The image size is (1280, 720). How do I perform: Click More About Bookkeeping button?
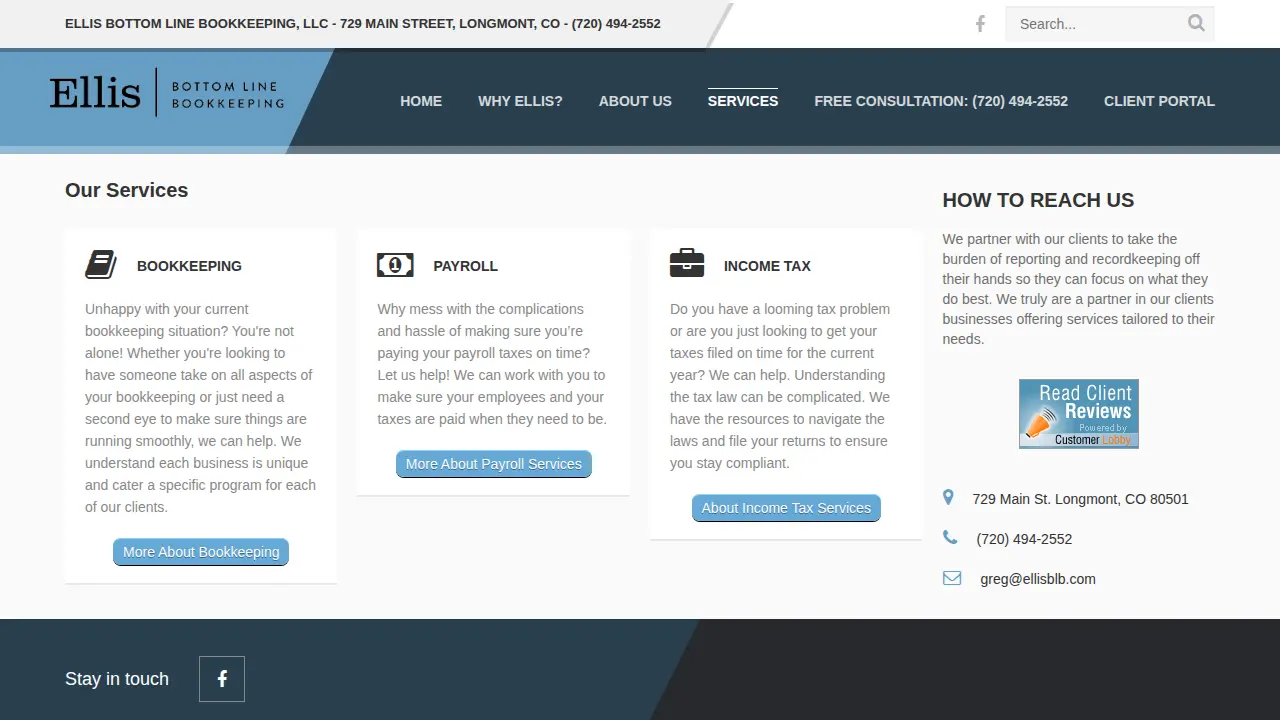point(201,552)
